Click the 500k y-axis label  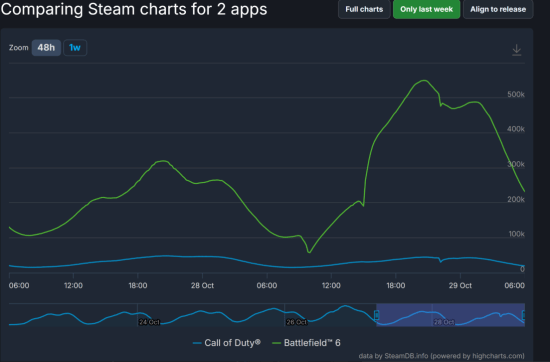click(x=516, y=94)
